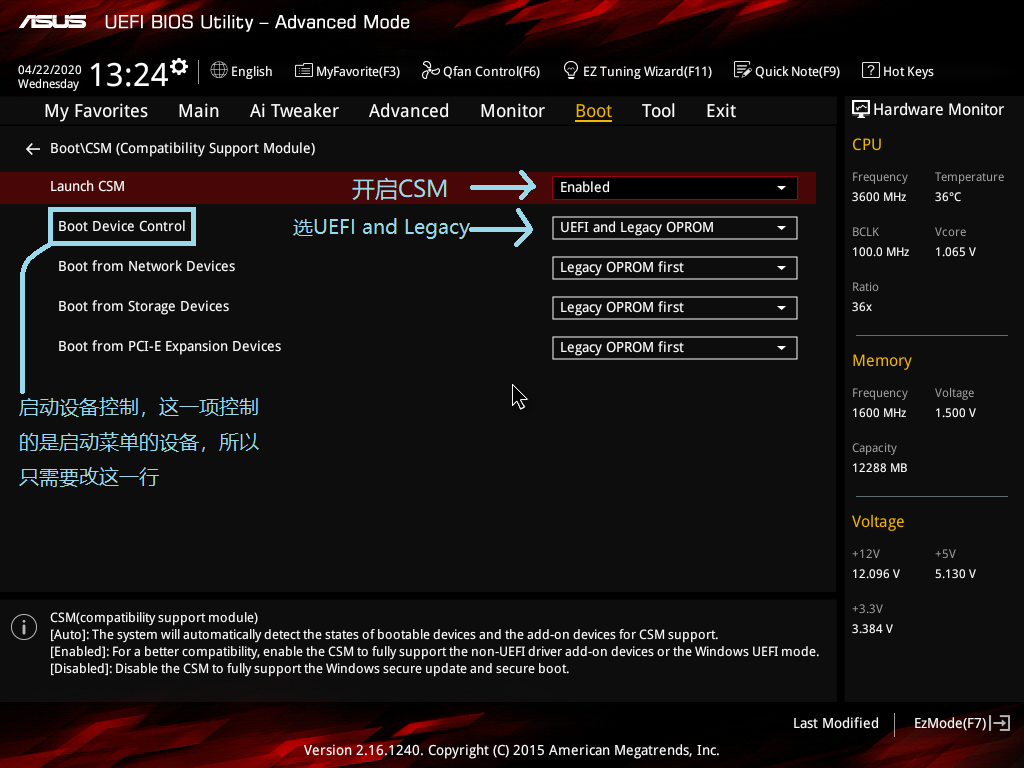Click Memory frequency value 1600 MHz
This screenshot has width=1024, height=768.
[879, 413]
